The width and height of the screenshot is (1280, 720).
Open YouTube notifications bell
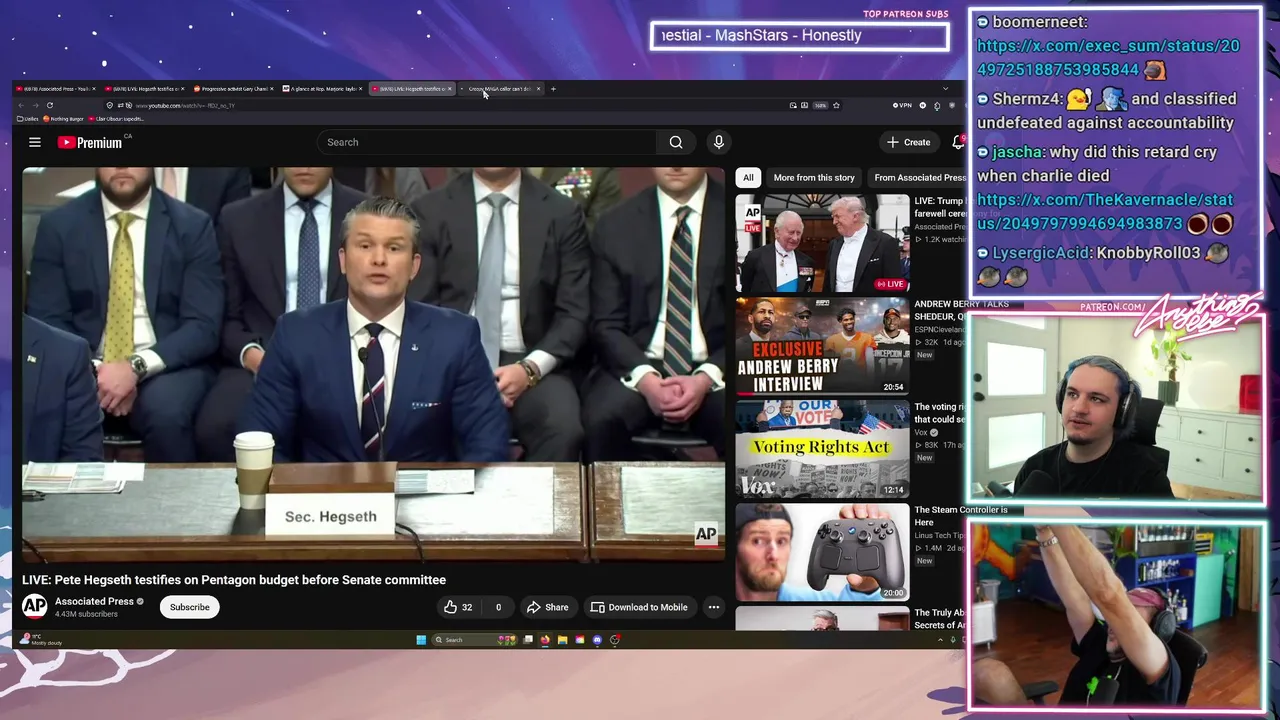pyautogui.click(x=958, y=142)
